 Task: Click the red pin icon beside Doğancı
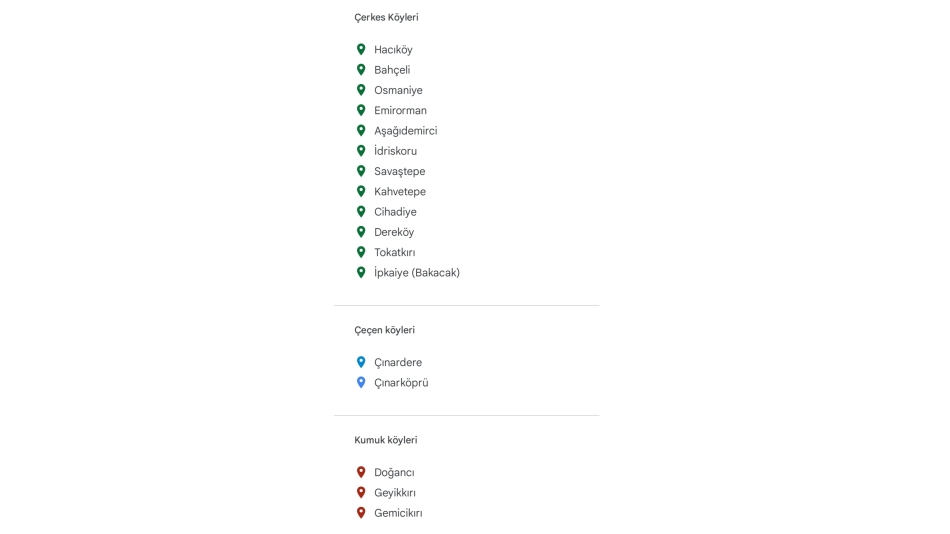pyautogui.click(x=361, y=472)
